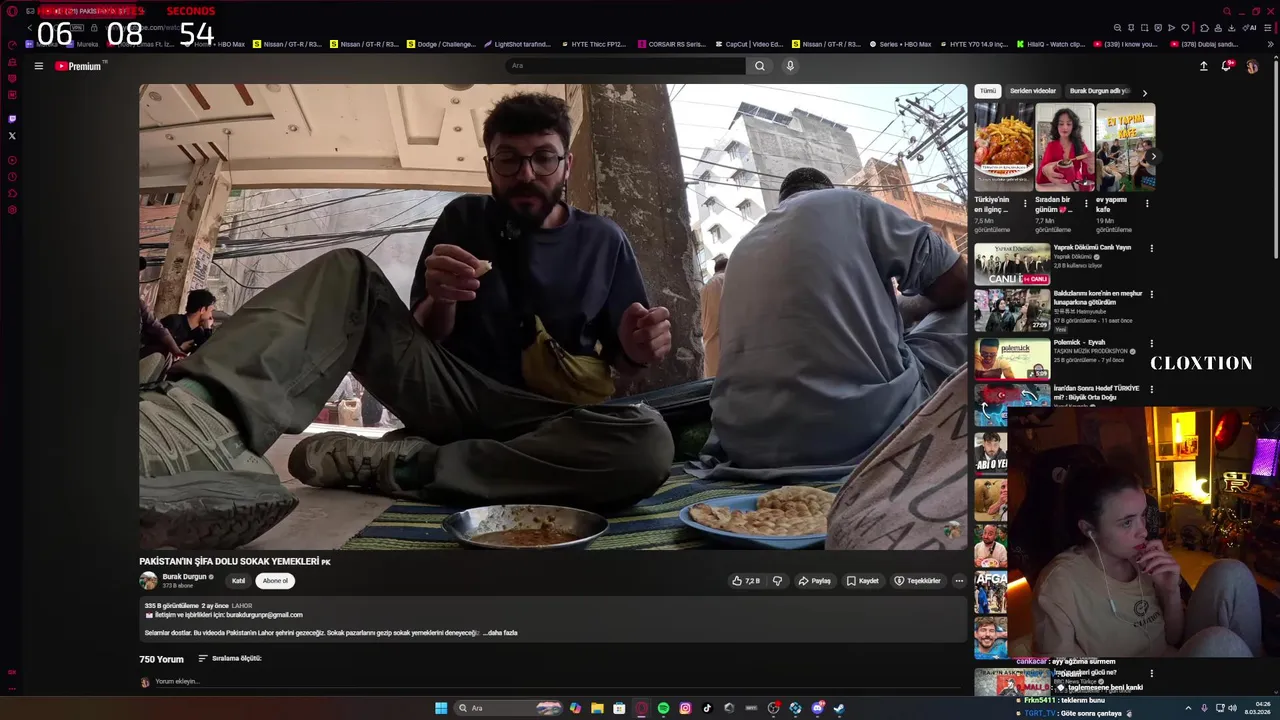Viewport: 1280px width, 720px height.
Task: Start voice search with microphone icon
Action: tap(790, 66)
